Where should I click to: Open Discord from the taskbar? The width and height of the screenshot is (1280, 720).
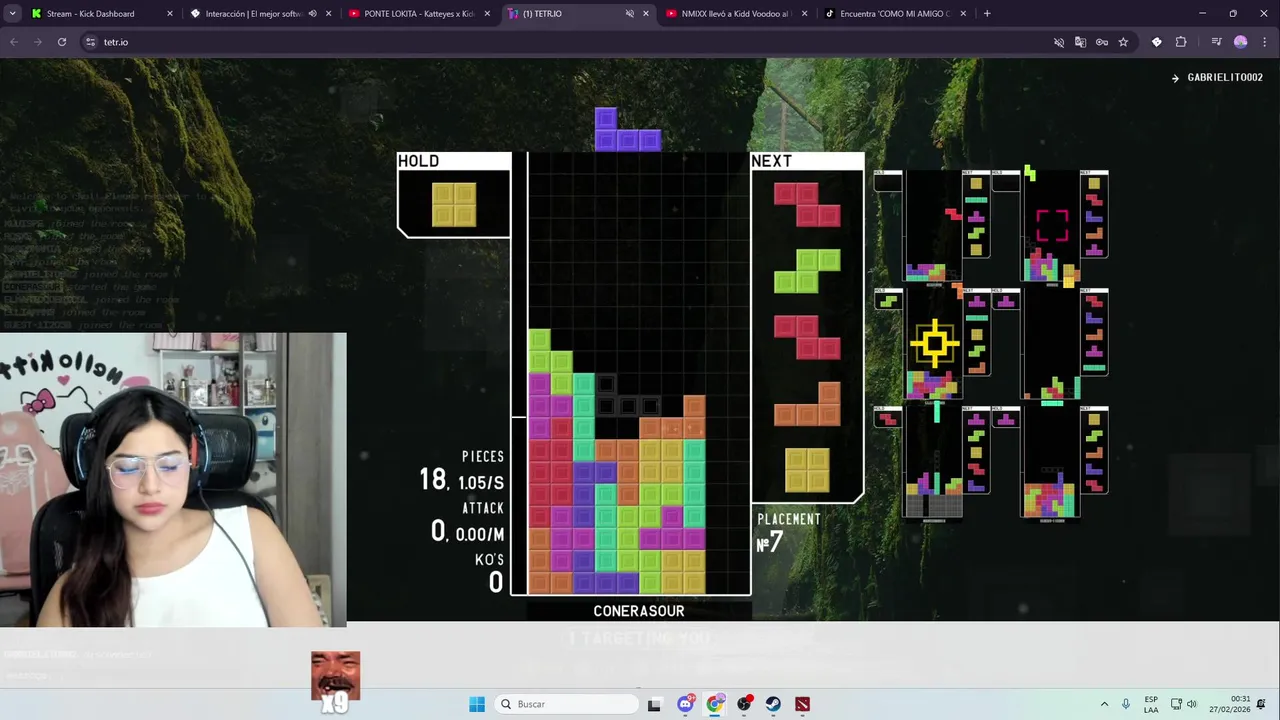pyautogui.click(x=685, y=704)
